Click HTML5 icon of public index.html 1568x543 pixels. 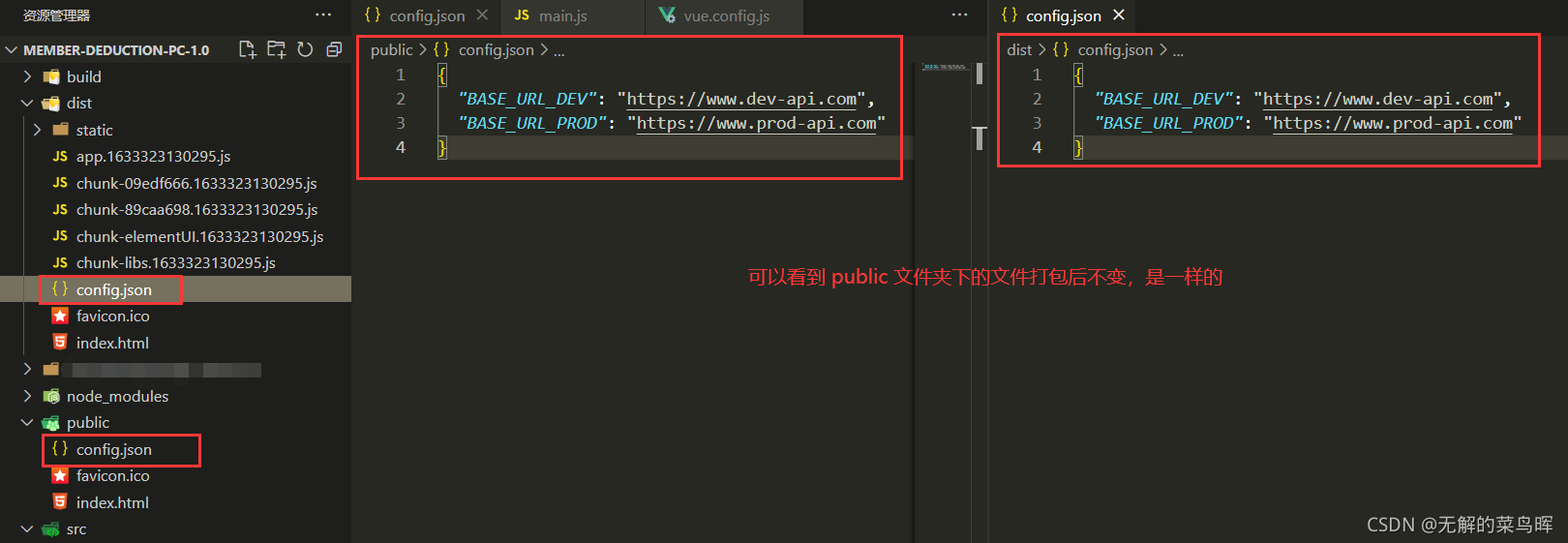pyautogui.click(x=60, y=502)
